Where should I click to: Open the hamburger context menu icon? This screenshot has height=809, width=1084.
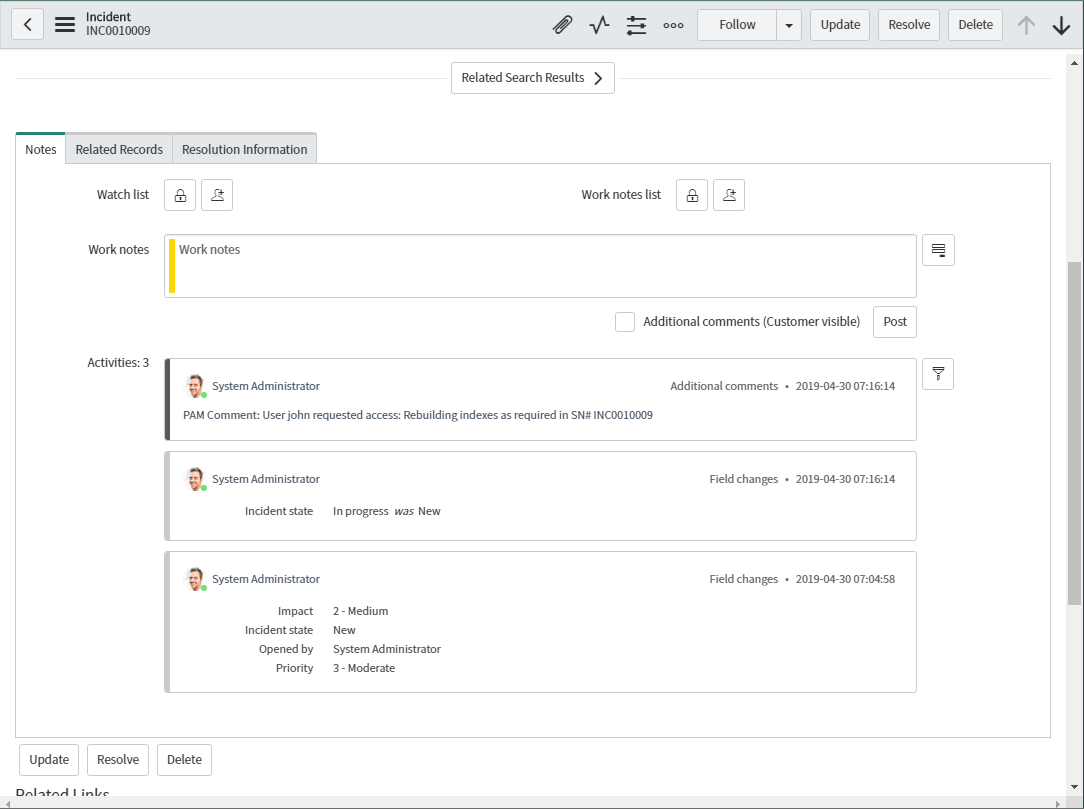65,25
